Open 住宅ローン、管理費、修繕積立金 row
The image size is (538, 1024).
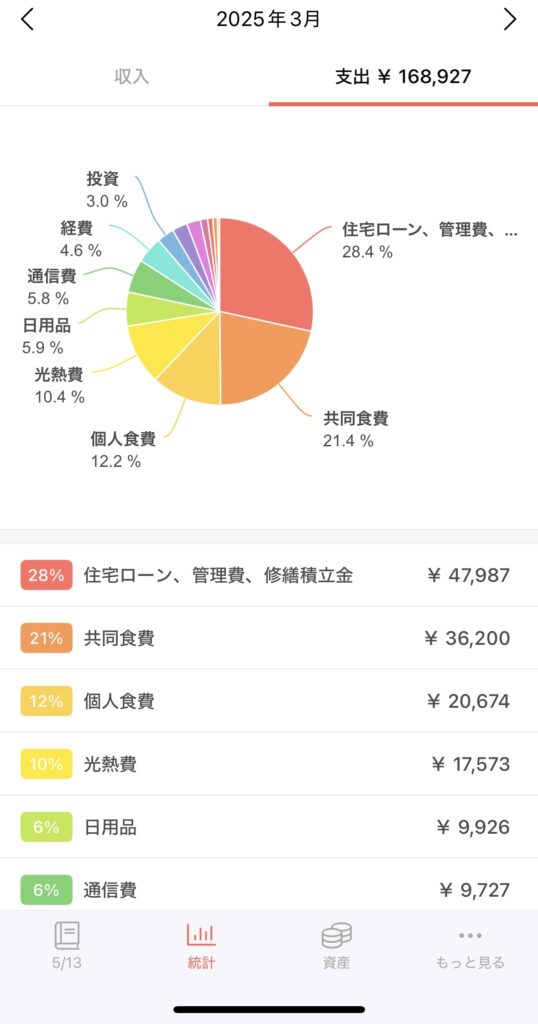pyautogui.click(x=269, y=575)
